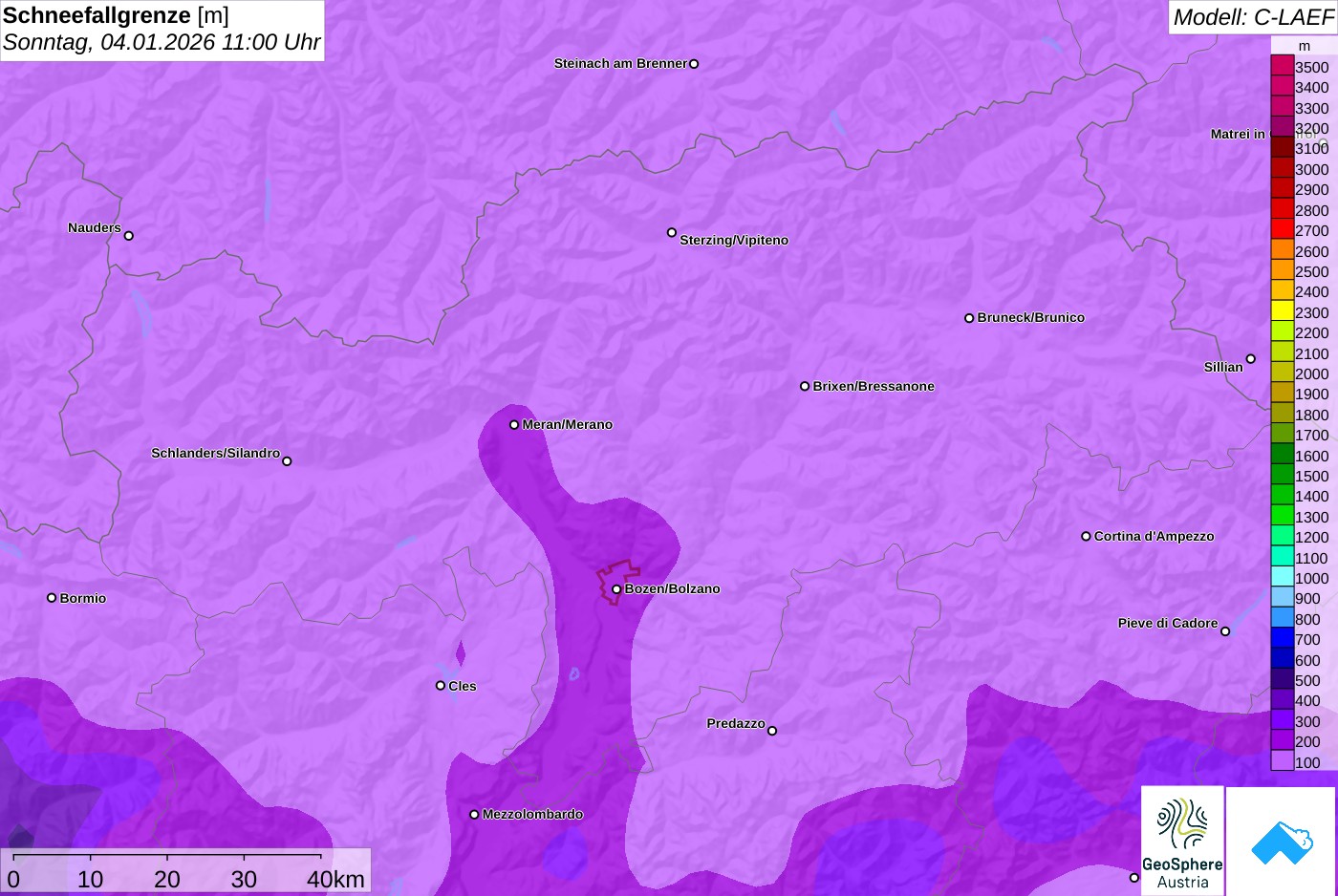
Task: Click the Bruneck/Brunico marker dot
Action: coord(969,318)
